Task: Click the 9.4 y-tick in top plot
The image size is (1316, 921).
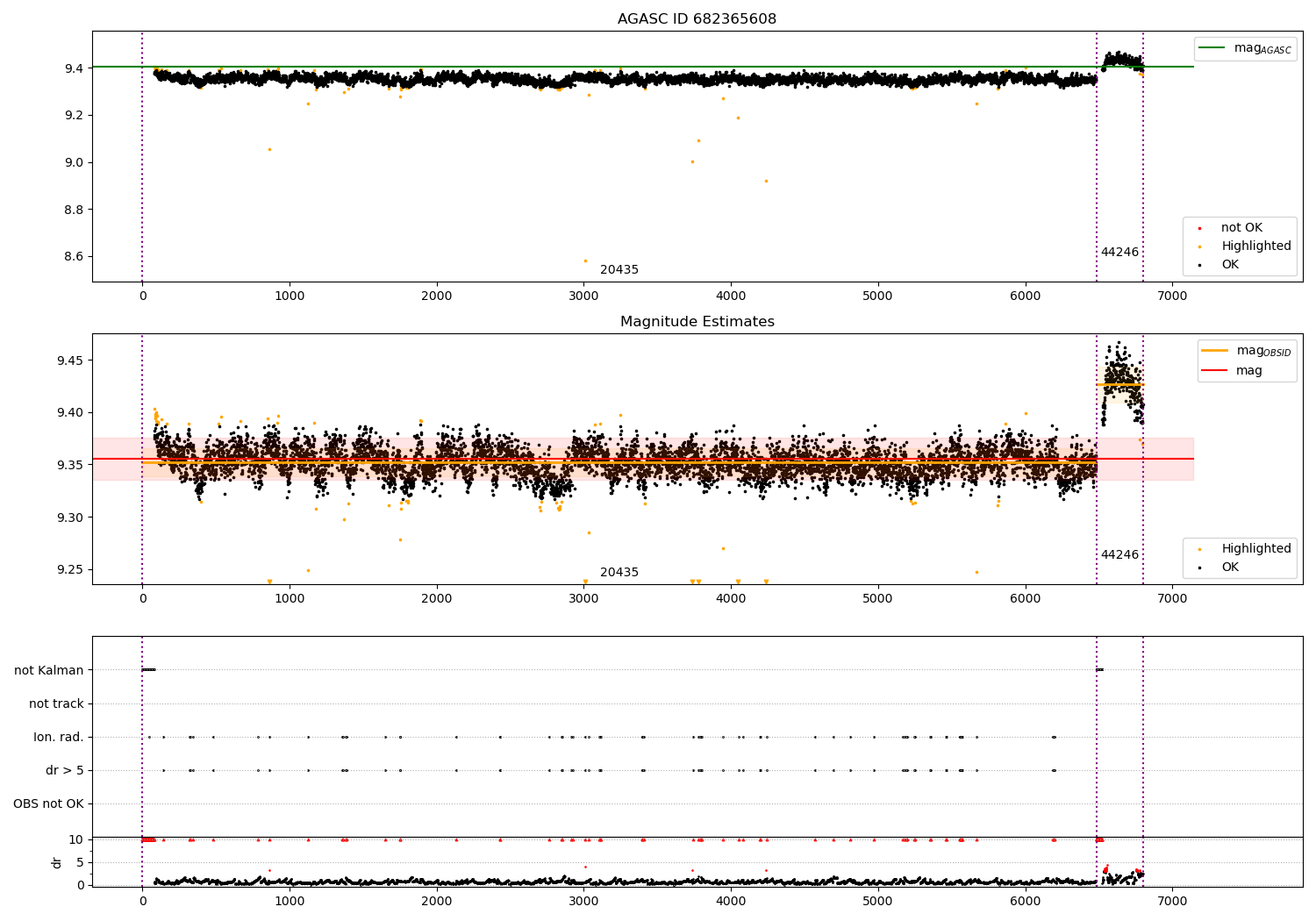Action: 74,68
